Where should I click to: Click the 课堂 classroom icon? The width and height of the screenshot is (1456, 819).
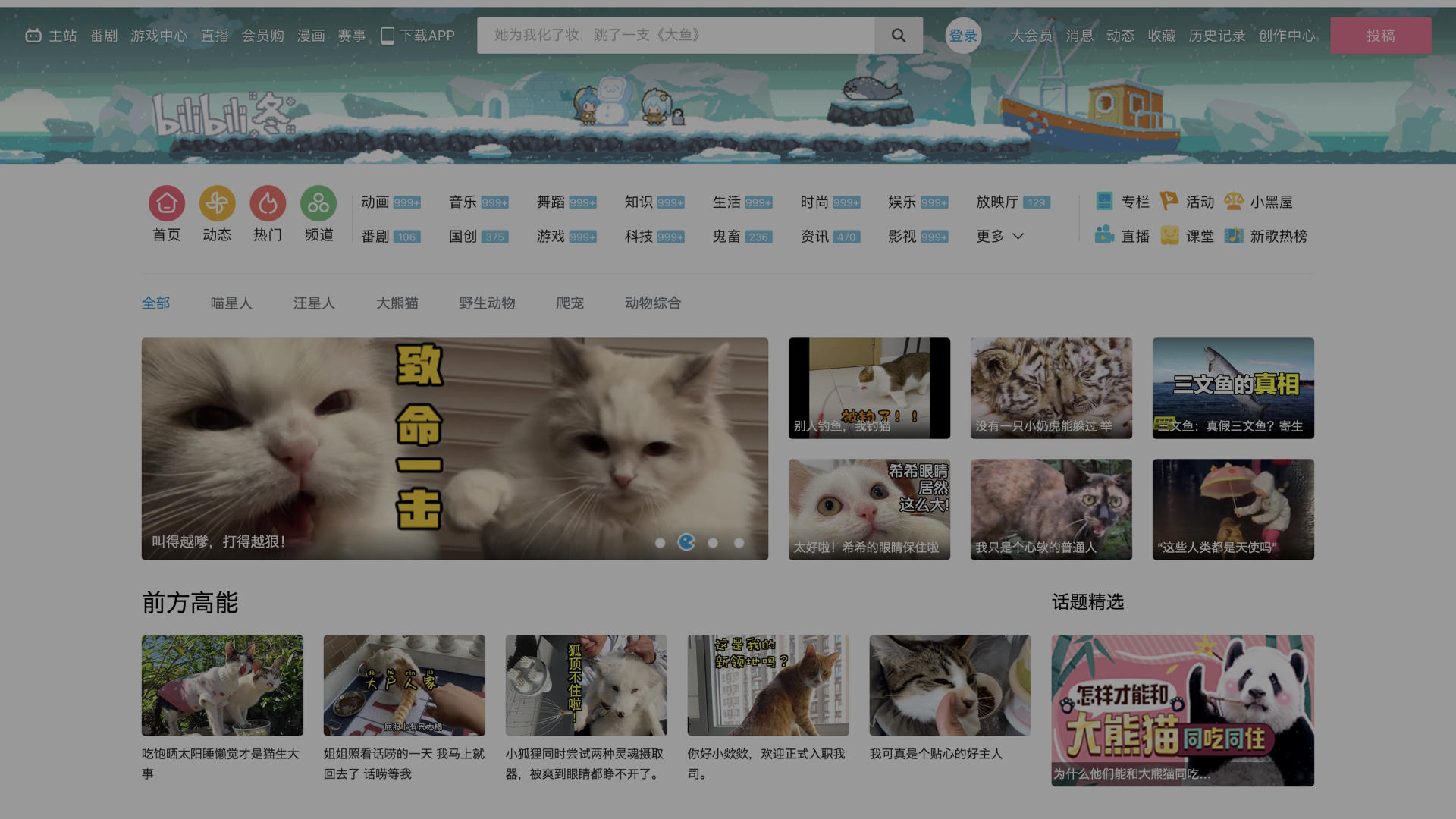(1169, 236)
